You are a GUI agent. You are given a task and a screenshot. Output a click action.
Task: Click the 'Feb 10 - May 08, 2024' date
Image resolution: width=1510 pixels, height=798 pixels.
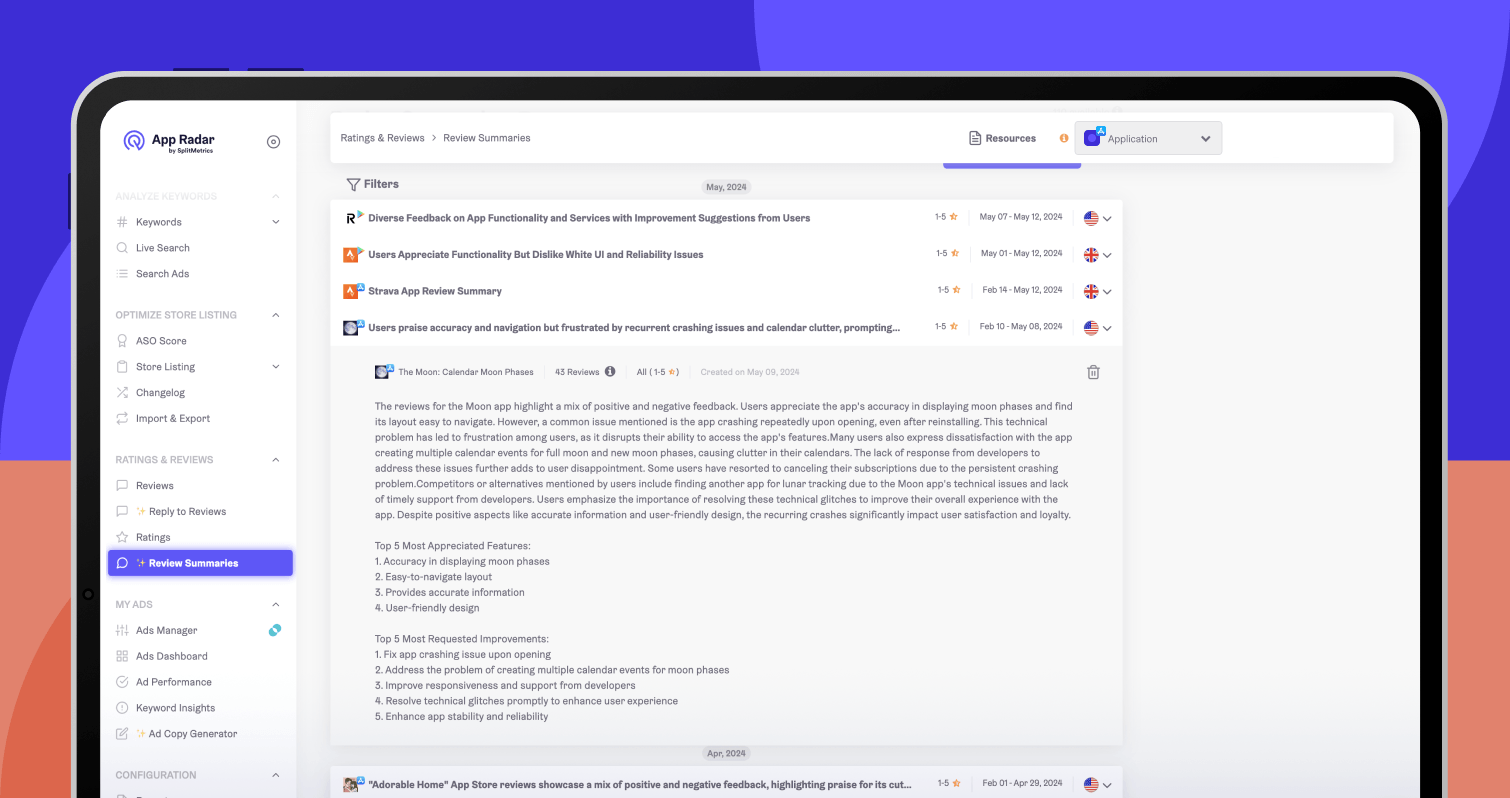tap(1021, 327)
